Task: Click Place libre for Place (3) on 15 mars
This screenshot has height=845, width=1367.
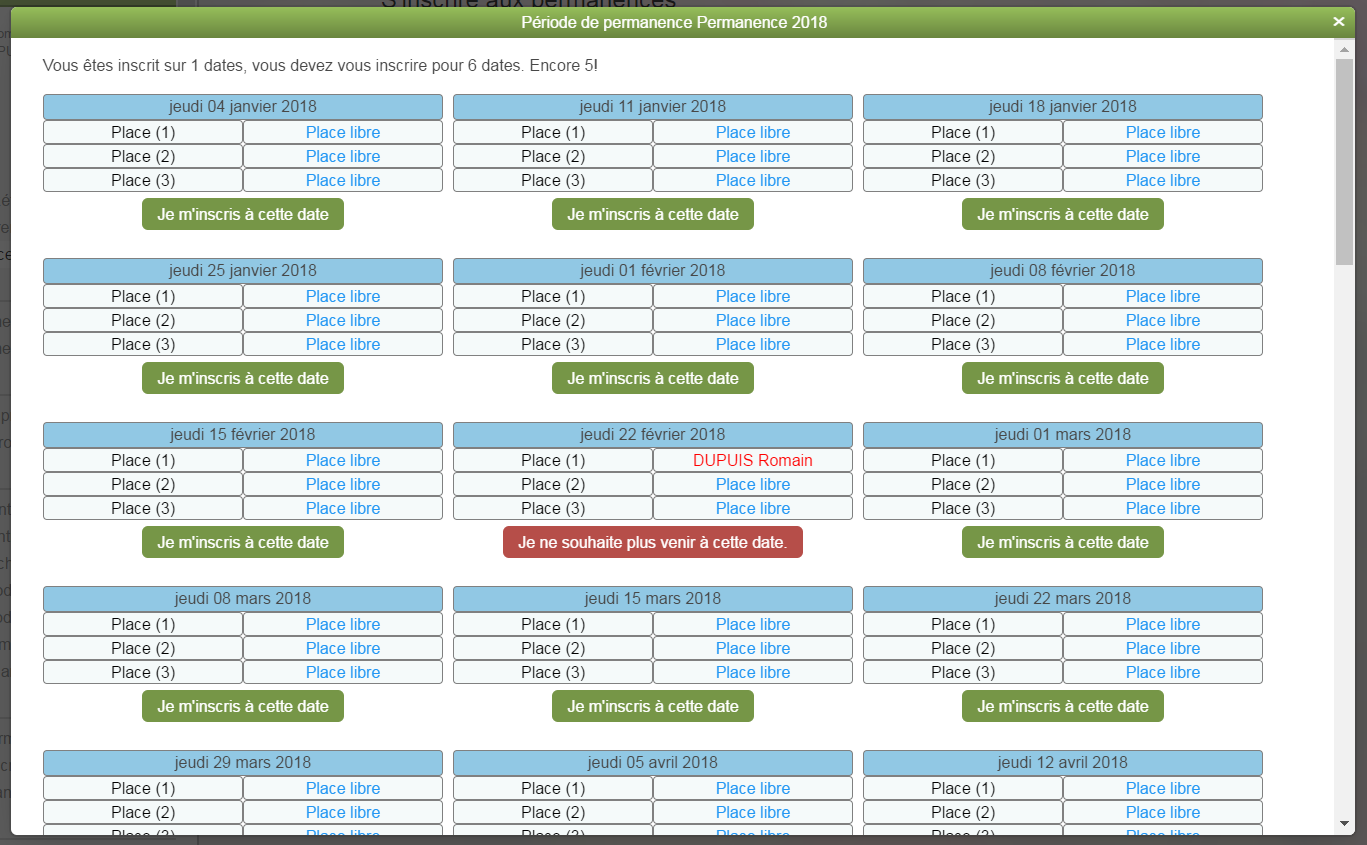Action: tap(753, 672)
